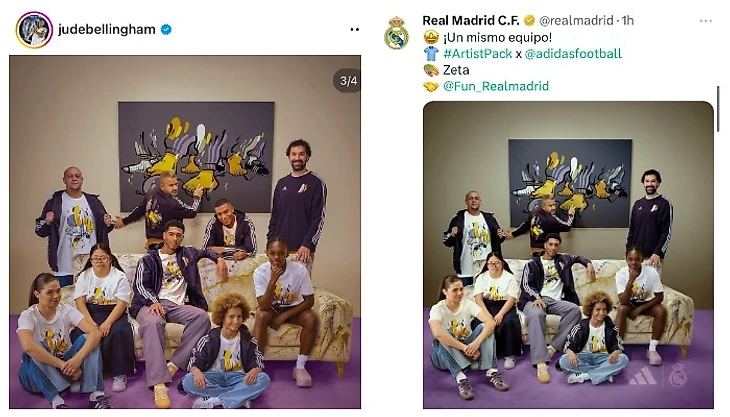Click the Real Madrid C.F. account name
The width and height of the screenshot is (730, 417).
pyautogui.click(x=471, y=20)
